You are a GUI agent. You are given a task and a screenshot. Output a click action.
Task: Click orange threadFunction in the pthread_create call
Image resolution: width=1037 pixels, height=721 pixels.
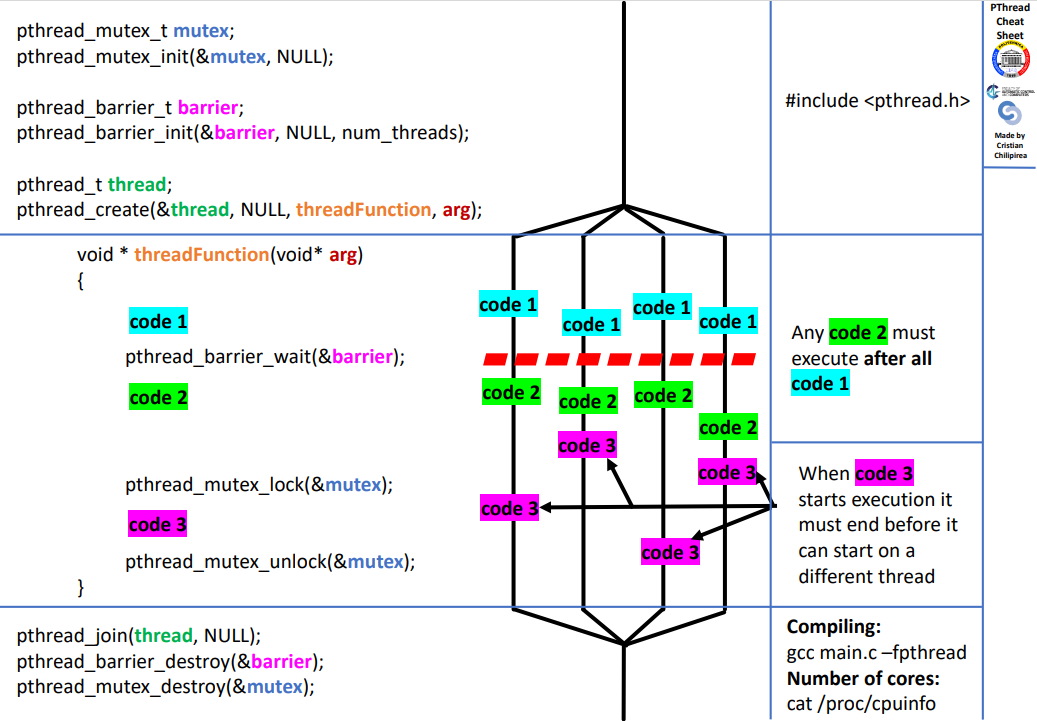pos(363,210)
